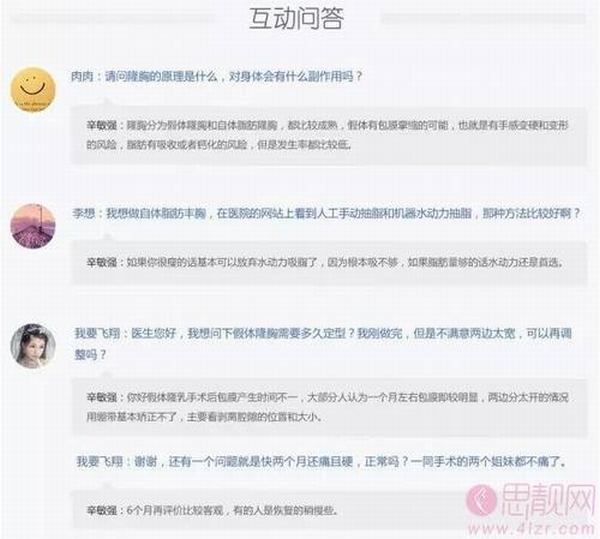Open username 肉肉 profile link
Image resolution: width=600 pixels, height=539 pixels.
(x=82, y=77)
